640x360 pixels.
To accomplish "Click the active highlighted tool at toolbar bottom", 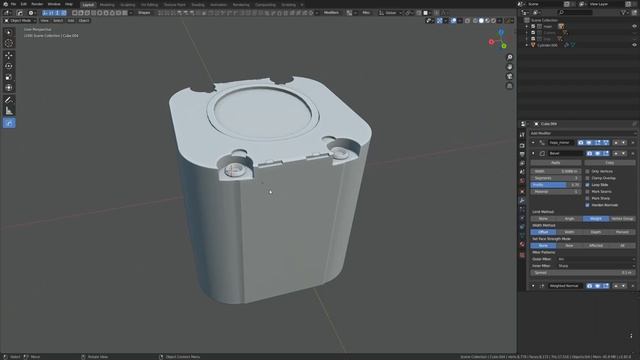I will 9,123.
